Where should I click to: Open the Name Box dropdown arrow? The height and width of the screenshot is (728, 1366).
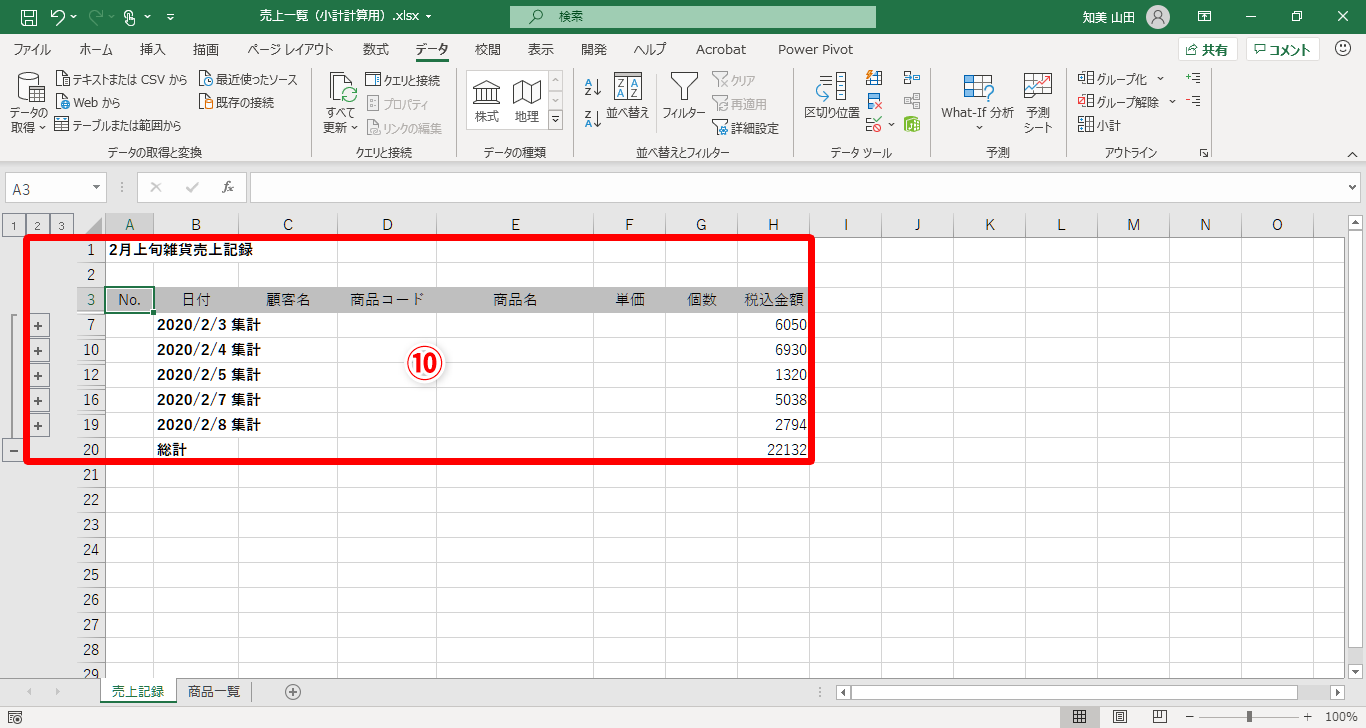[97, 188]
